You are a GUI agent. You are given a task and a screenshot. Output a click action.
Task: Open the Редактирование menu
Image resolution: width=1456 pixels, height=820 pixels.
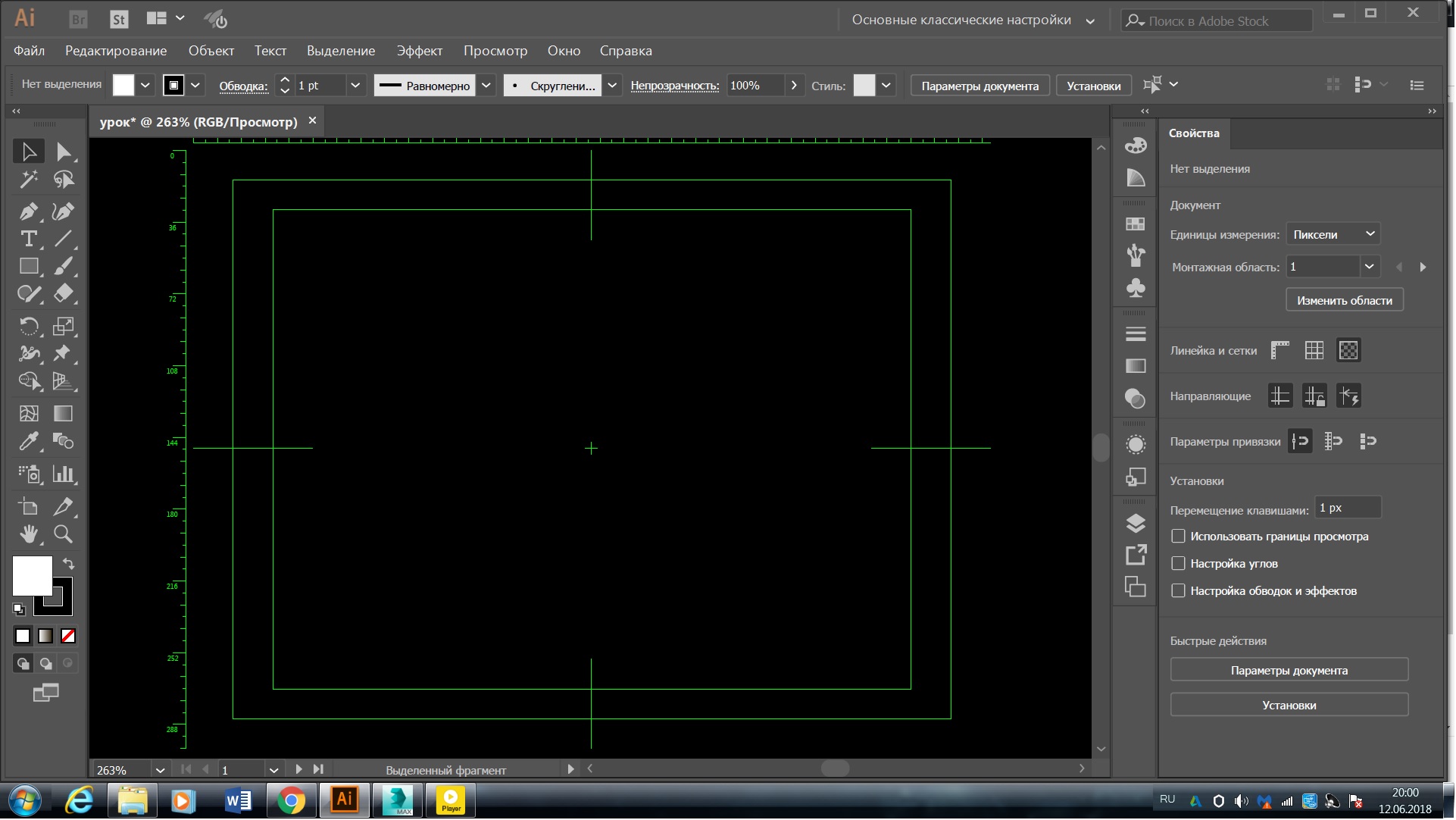(116, 51)
